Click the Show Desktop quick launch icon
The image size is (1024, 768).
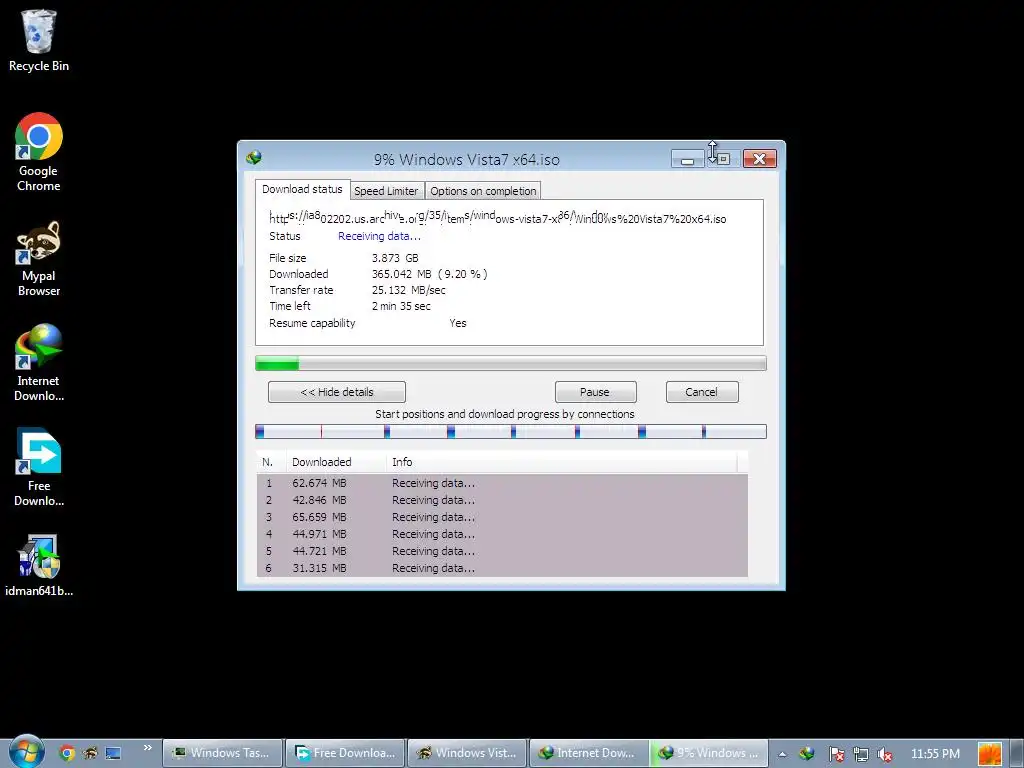[x=113, y=753]
